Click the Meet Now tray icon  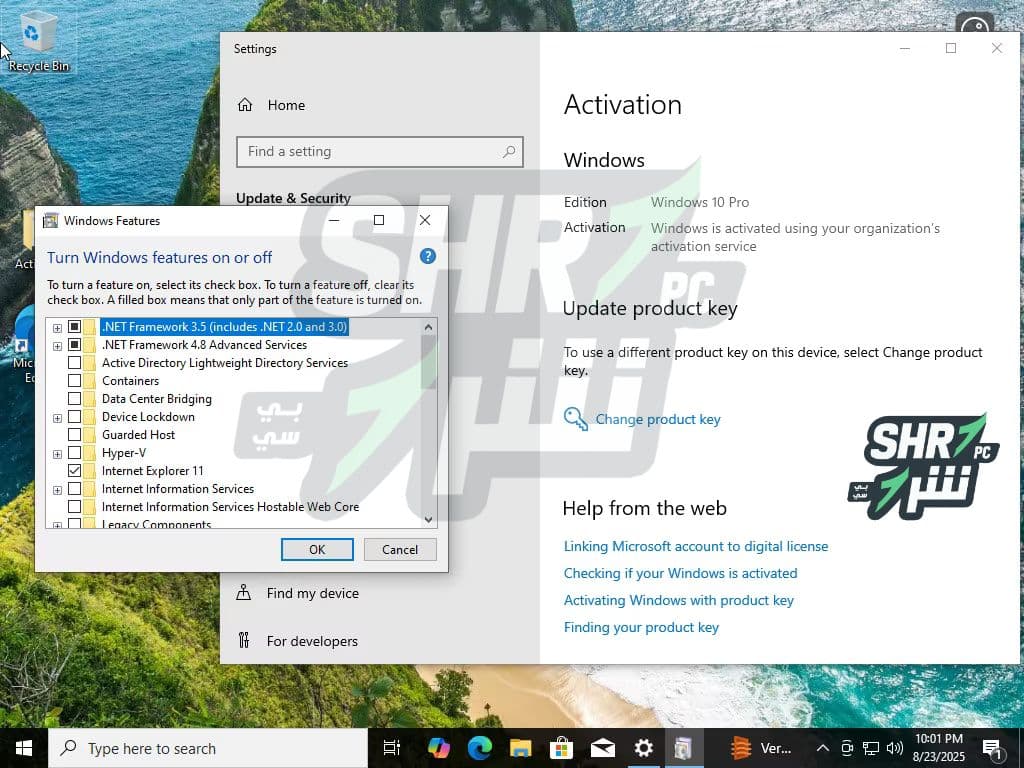(847, 748)
